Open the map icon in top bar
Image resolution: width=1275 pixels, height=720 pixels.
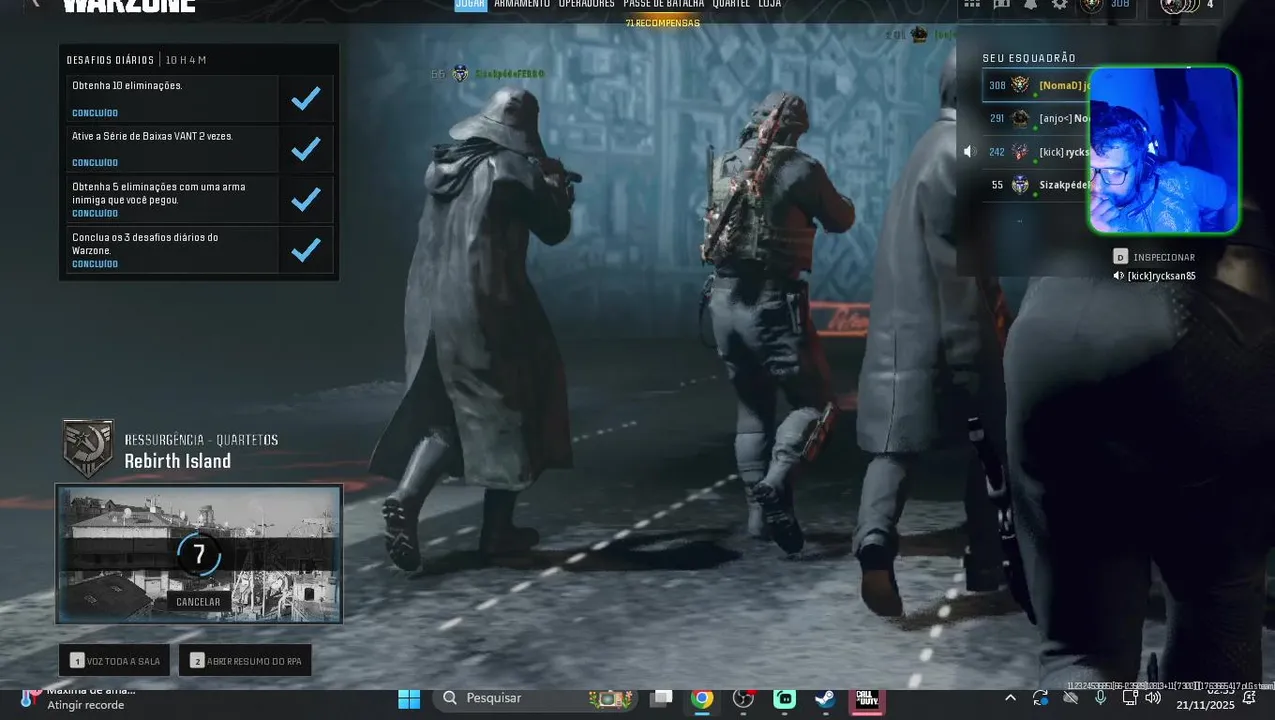[1002, 5]
